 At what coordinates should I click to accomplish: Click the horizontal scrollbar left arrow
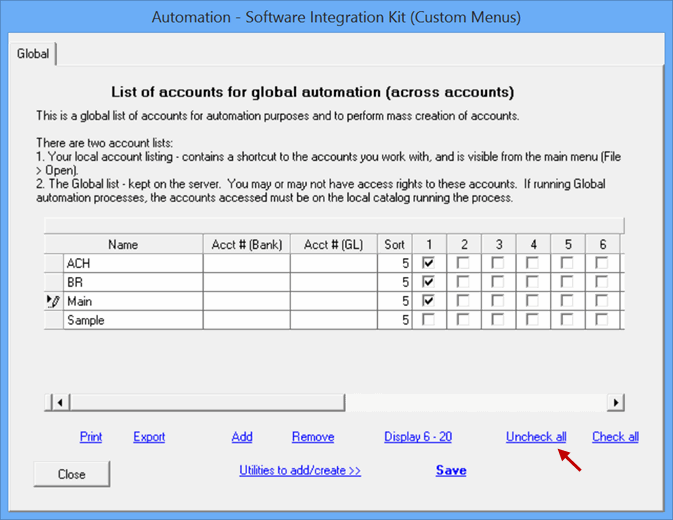click(x=58, y=402)
